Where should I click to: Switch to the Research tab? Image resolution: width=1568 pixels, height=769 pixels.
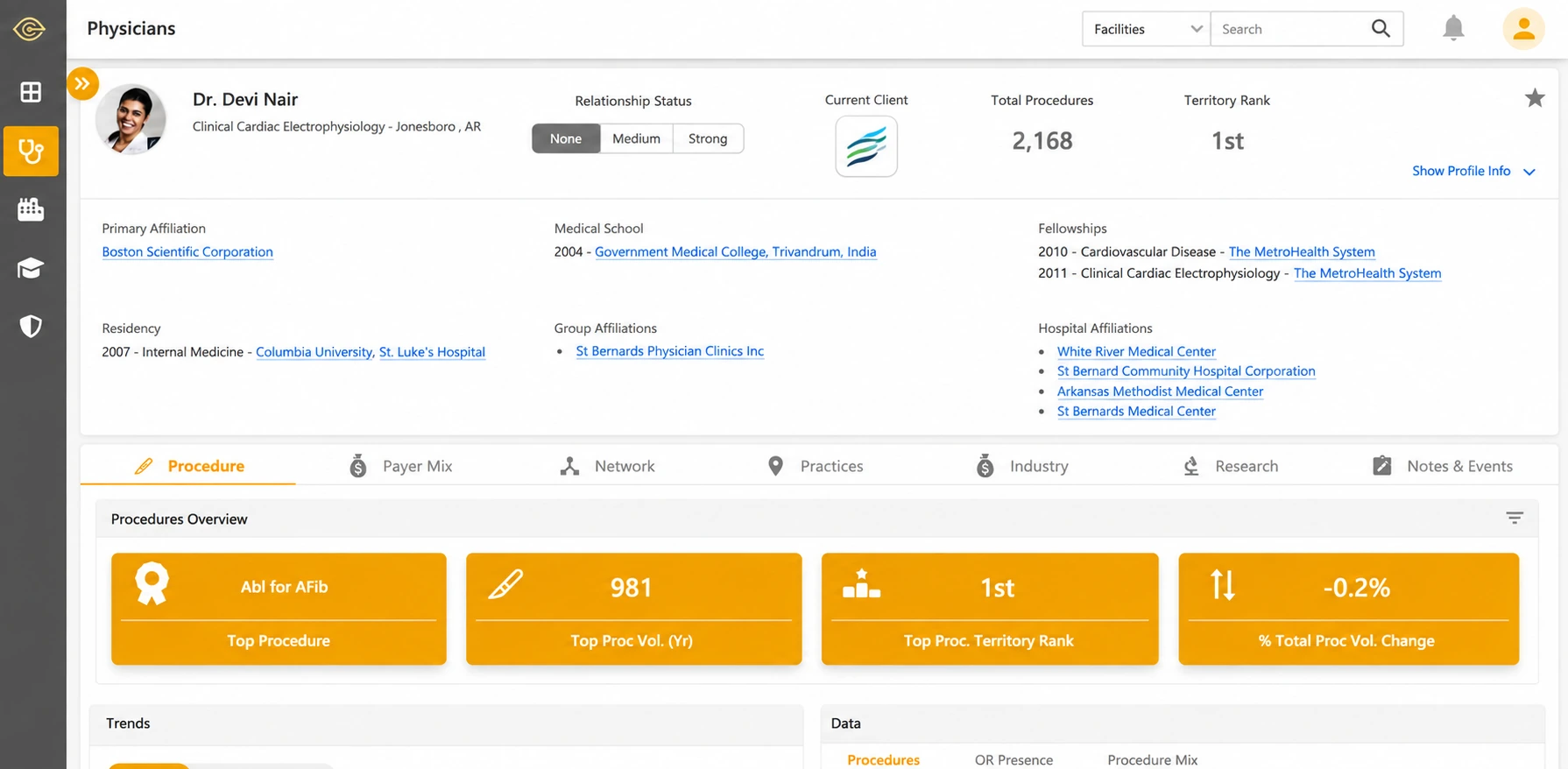(1230, 466)
